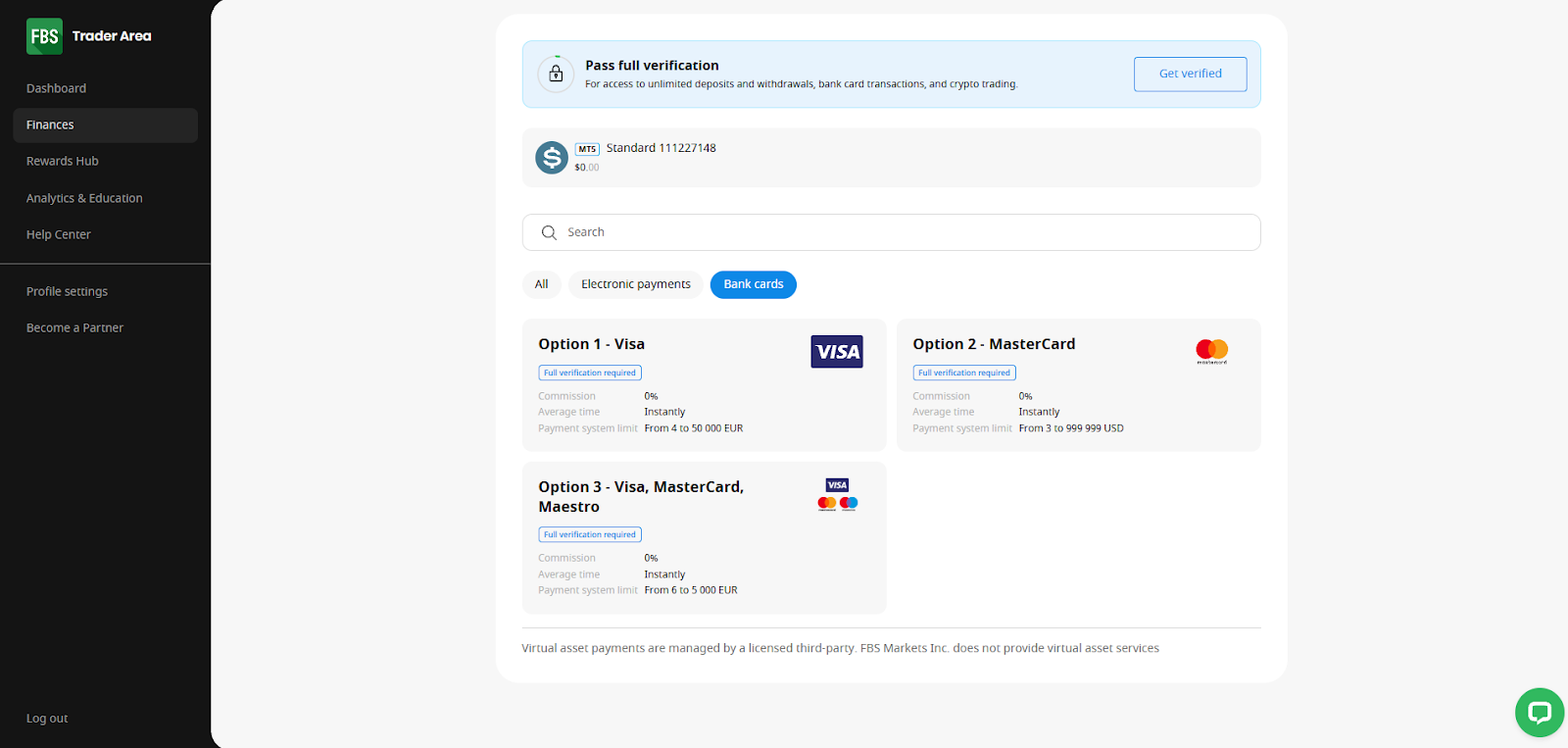Click the Pass full verification heading
Image resolution: width=1568 pixels, height=748 pixels.
[652, 66]
